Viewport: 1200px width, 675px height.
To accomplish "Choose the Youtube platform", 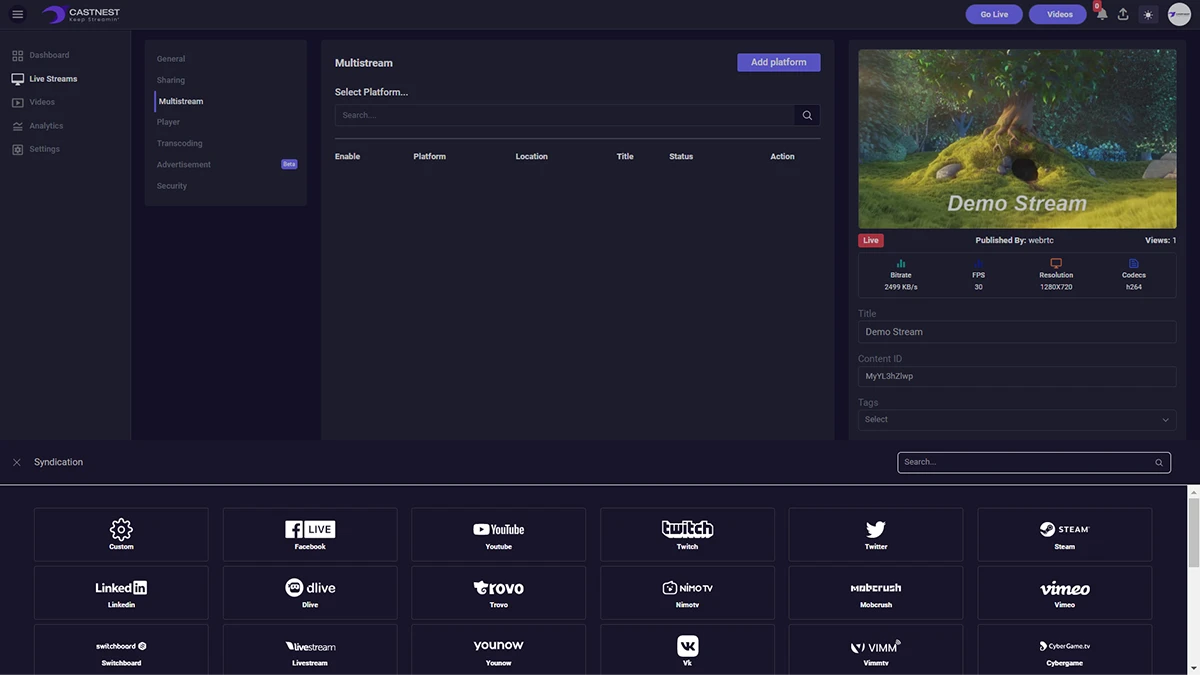I will [x=499, y=534].
